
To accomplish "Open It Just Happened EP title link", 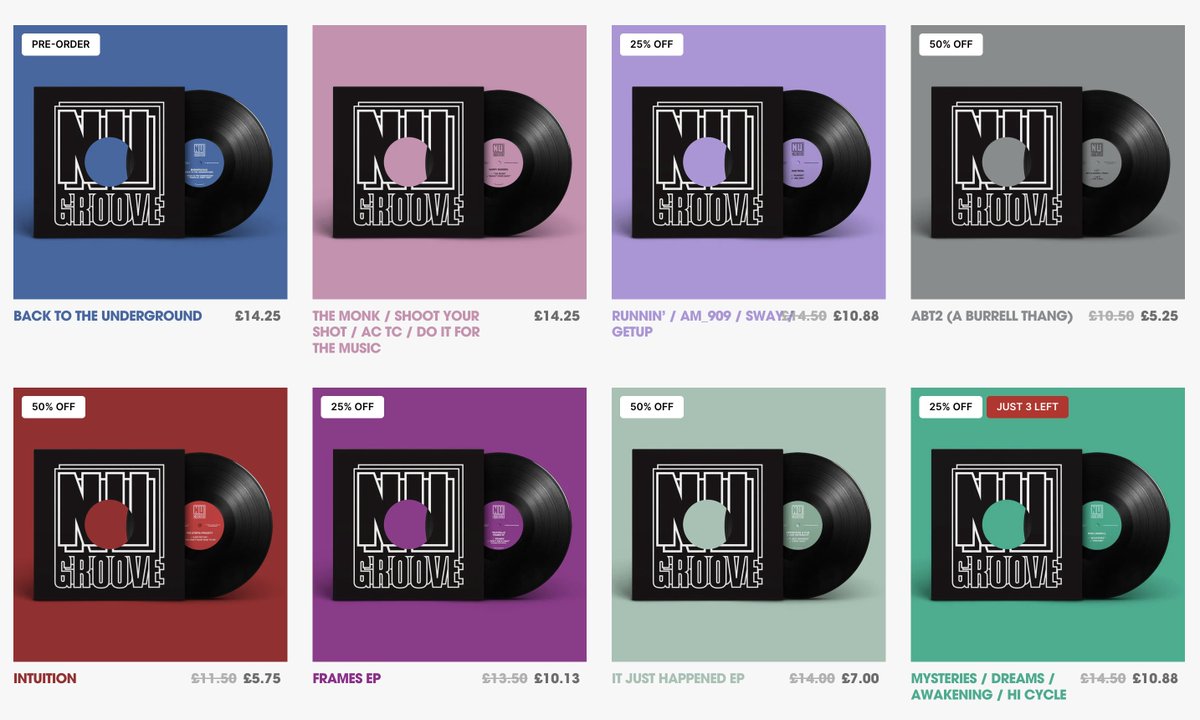I will pos(678,678).
